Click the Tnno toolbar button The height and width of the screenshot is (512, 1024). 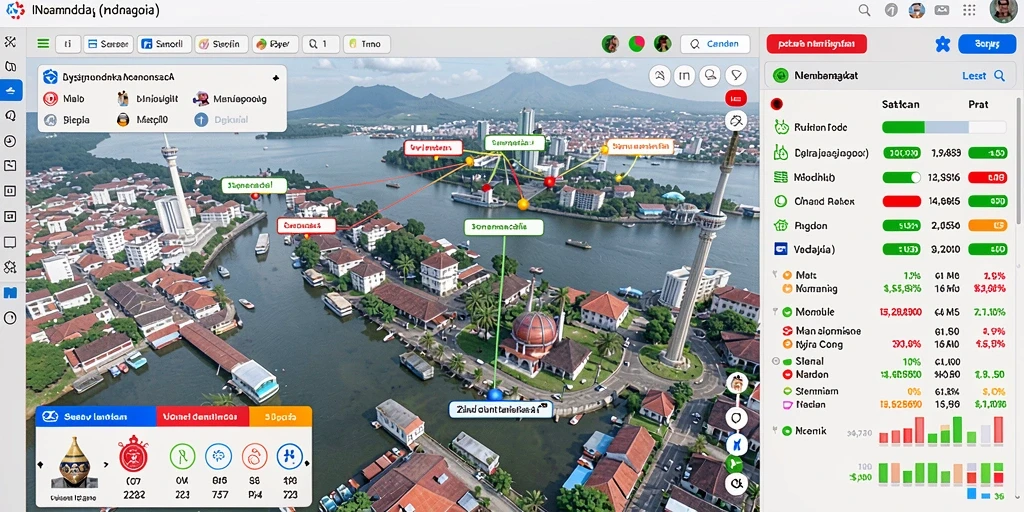click(x=366, y=44)
